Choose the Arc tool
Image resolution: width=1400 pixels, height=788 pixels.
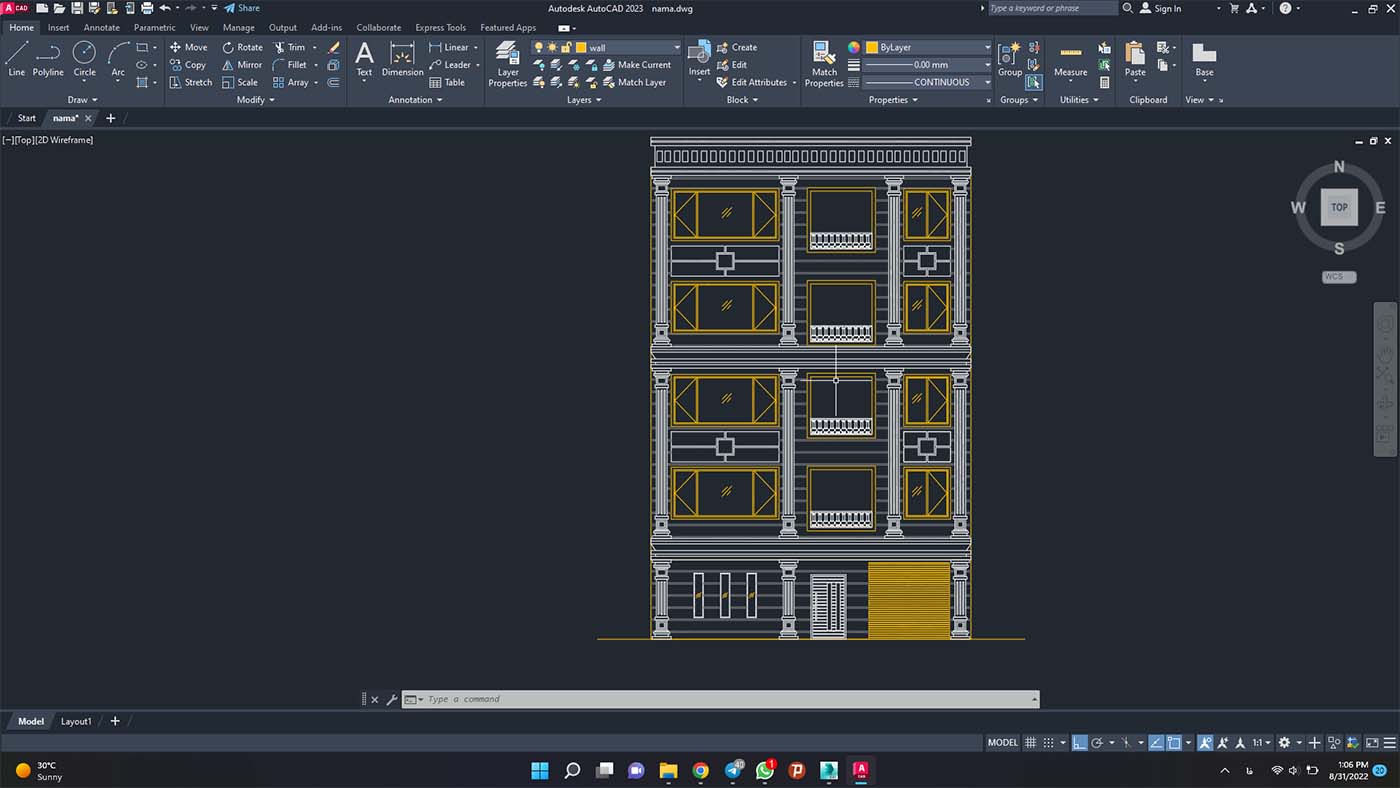point(118,59)
